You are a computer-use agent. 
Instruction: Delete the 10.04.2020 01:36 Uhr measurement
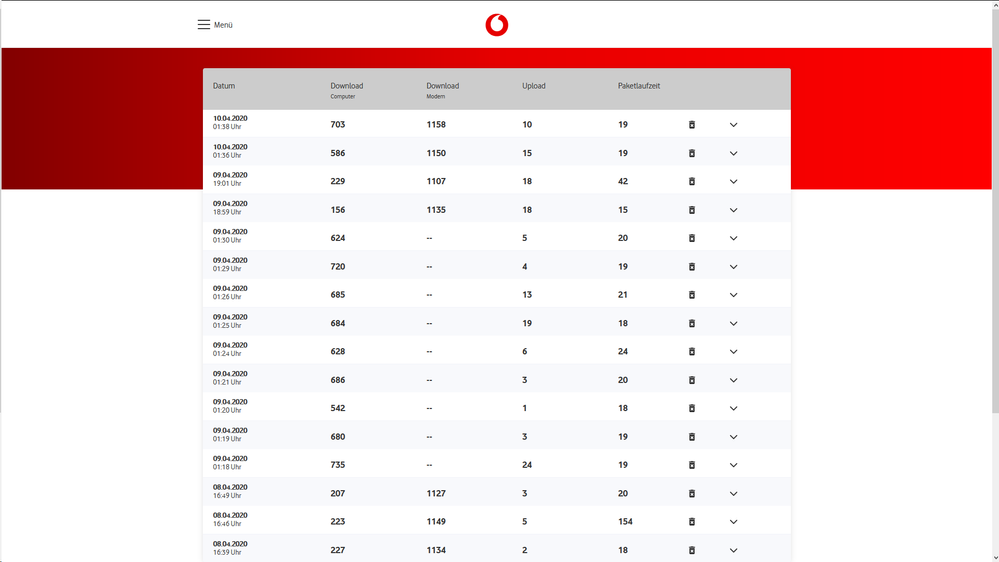point(692,153)
